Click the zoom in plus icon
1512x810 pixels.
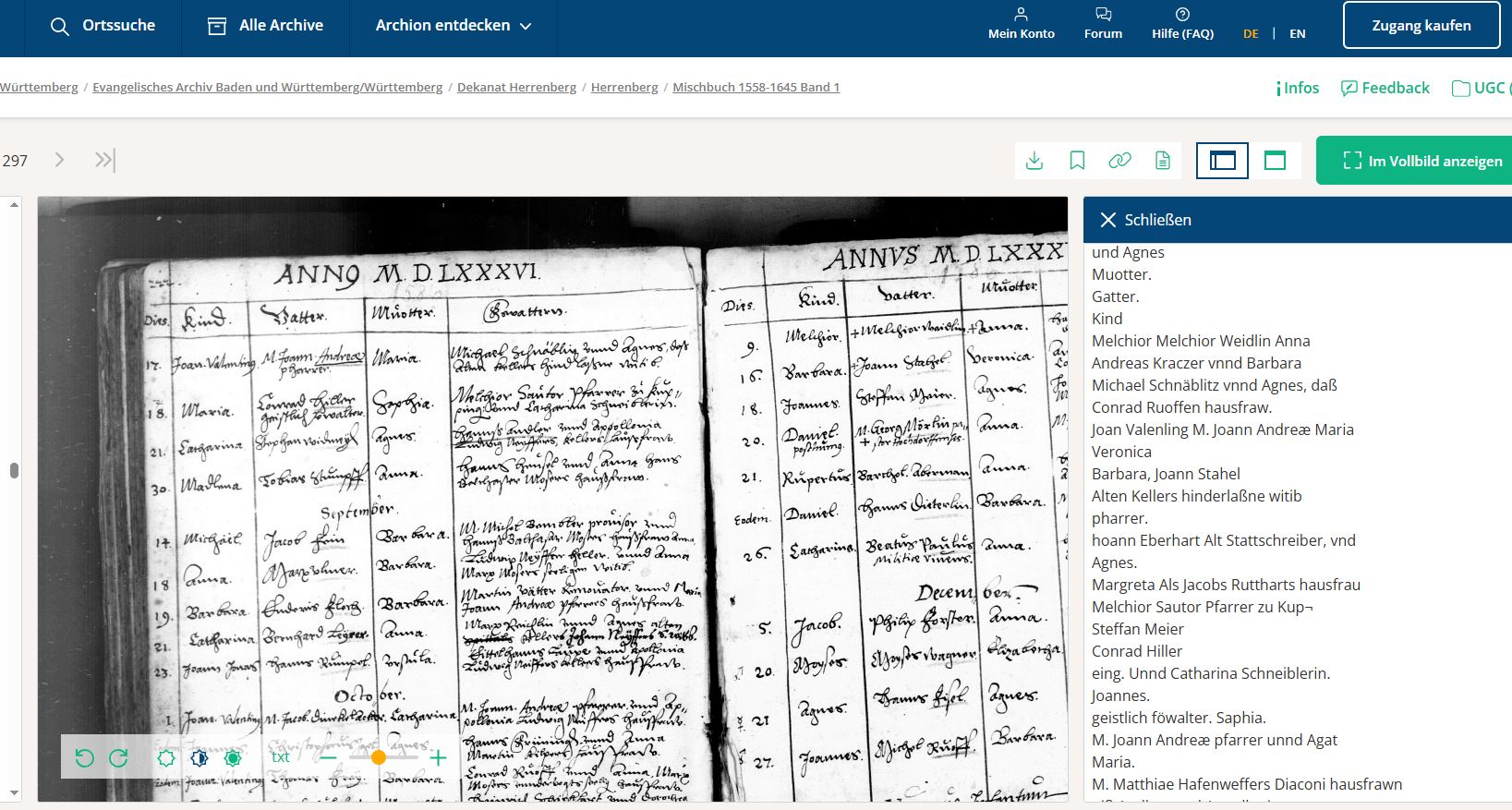[x=438, y=758]
